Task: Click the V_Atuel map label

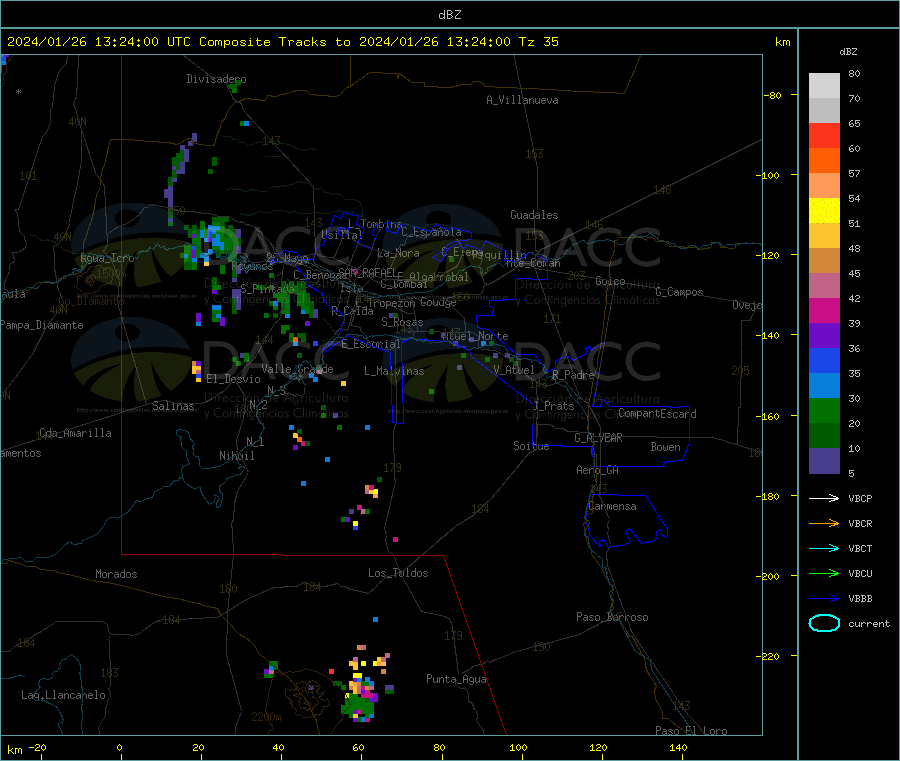Action: [x=514, y=370]
